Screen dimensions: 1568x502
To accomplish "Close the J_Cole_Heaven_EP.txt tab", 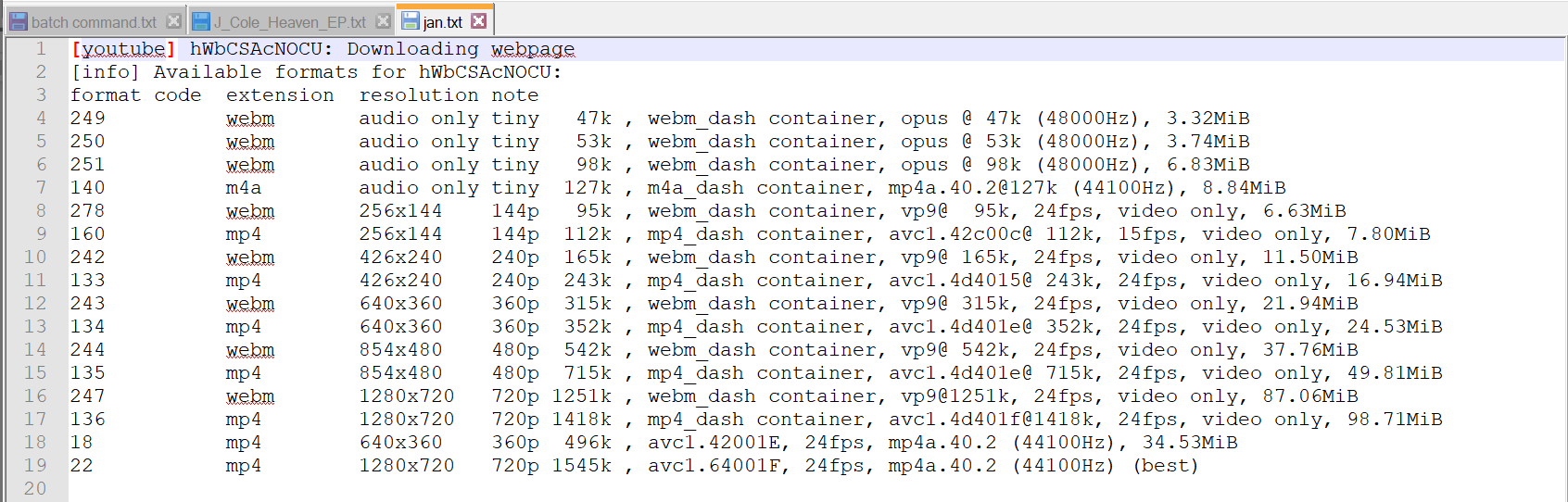I will pyautogui.click(x=383, y=21).
